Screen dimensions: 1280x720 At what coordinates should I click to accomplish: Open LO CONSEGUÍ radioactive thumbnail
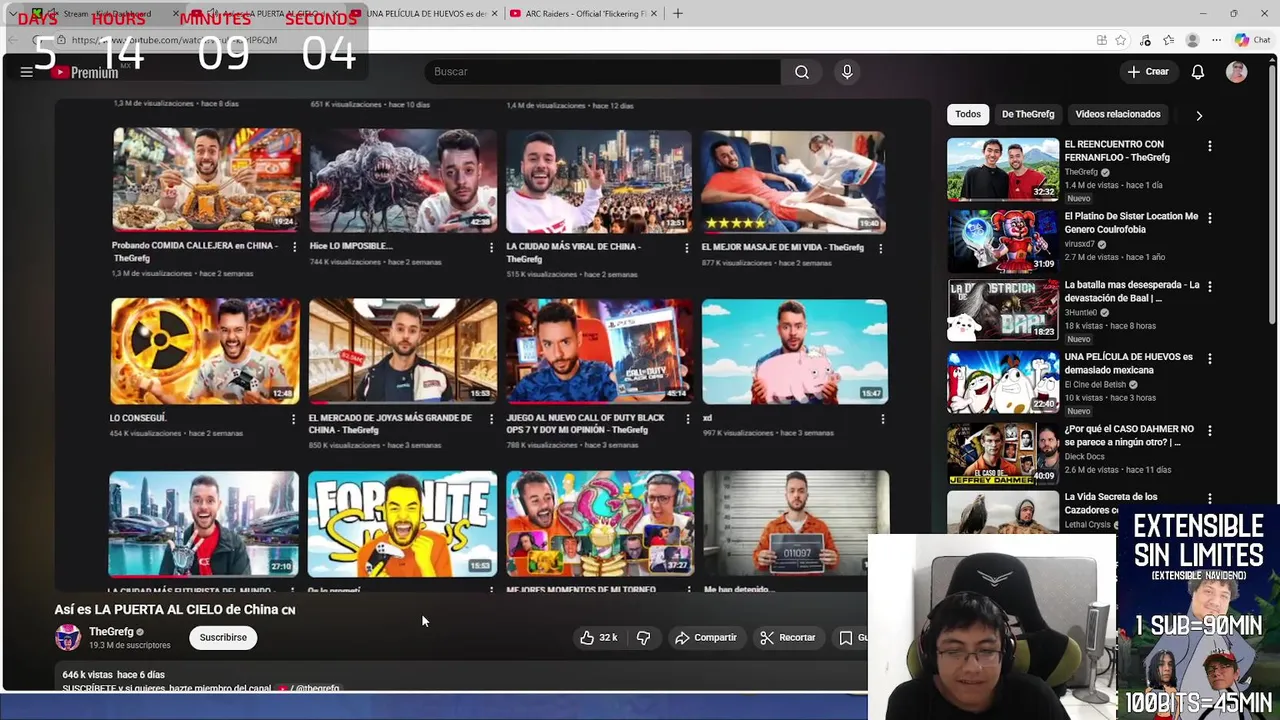coord(205,351)
